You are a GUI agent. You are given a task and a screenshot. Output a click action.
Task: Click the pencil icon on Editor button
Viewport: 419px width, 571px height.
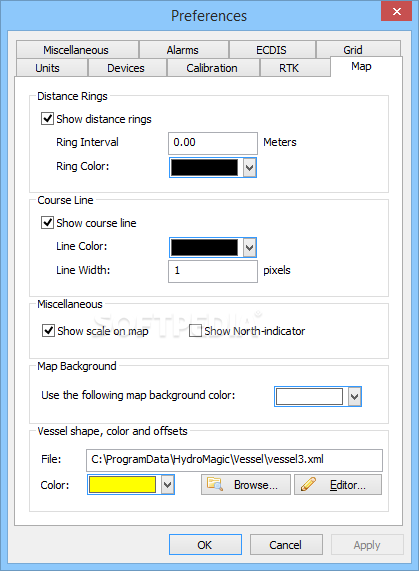(x=308, y=484)
